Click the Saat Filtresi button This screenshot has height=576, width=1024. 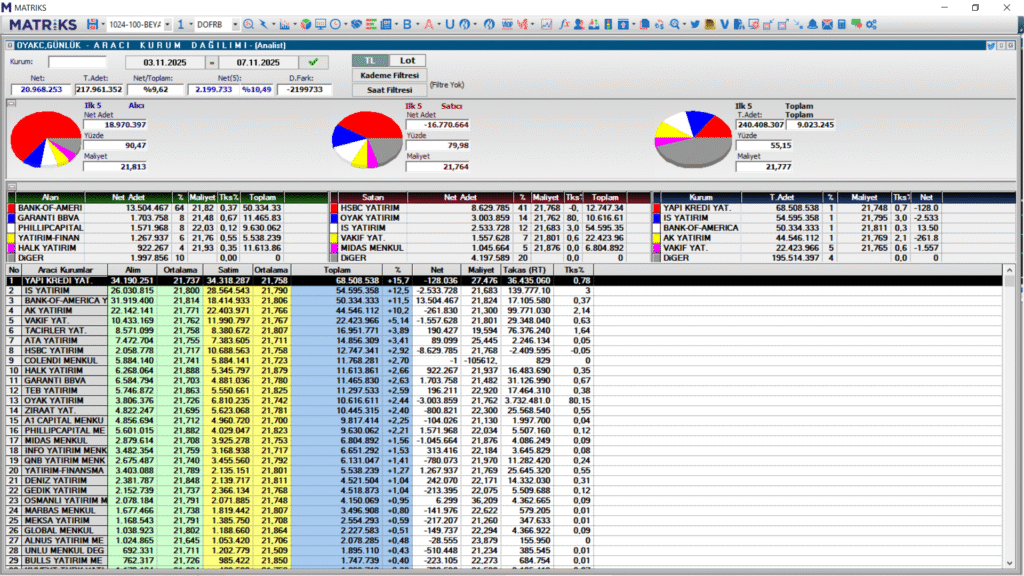[389, 90]
